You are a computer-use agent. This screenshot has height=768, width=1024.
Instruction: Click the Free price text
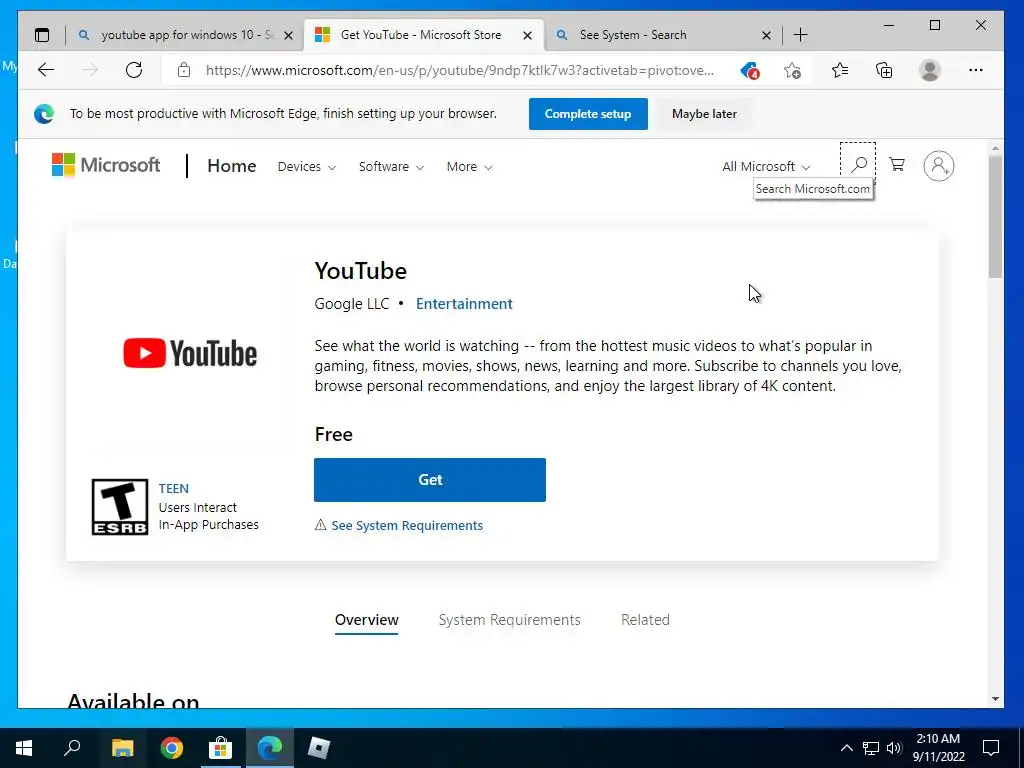pyautogui.click(x=334, y=434)
